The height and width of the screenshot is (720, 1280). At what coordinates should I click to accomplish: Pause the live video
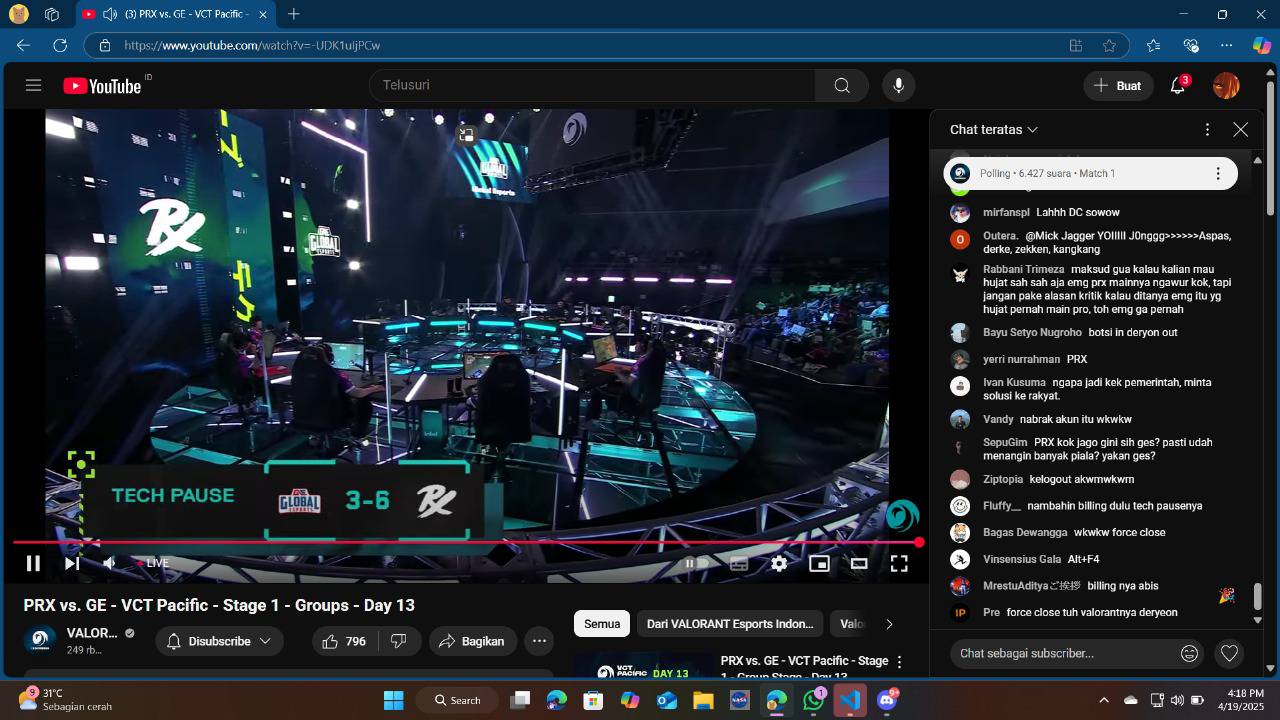pos(33,563)
